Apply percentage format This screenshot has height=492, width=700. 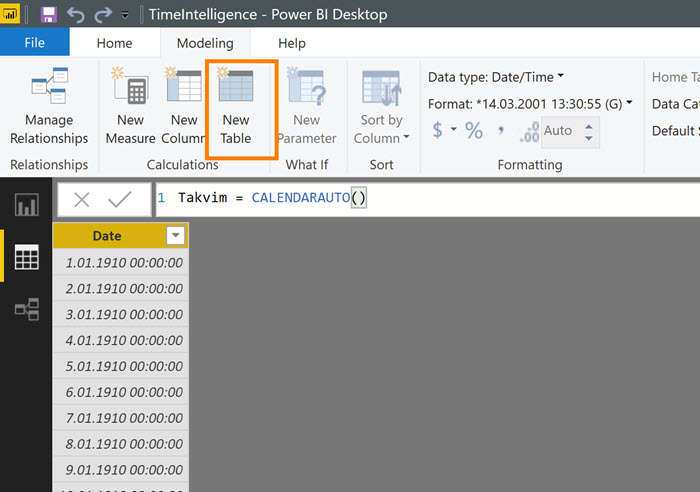coord(474,130)
